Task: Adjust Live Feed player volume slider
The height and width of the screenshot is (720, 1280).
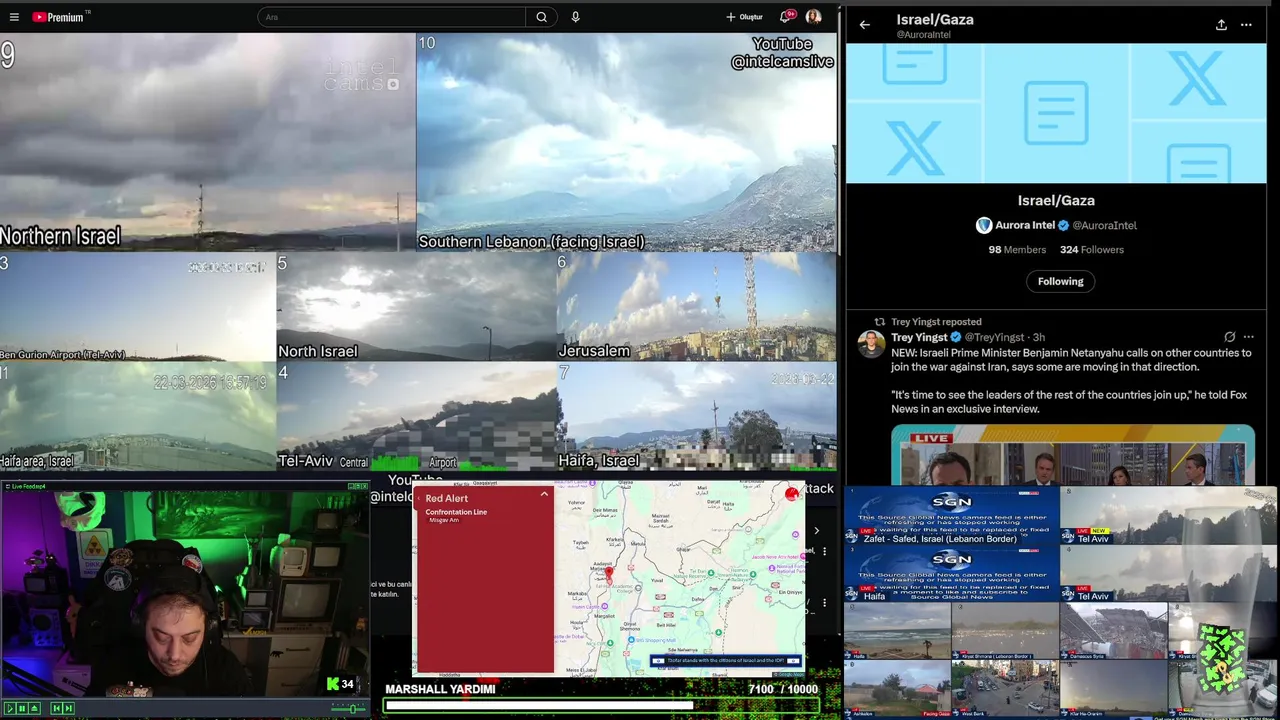Action: [x=348, y=708]
